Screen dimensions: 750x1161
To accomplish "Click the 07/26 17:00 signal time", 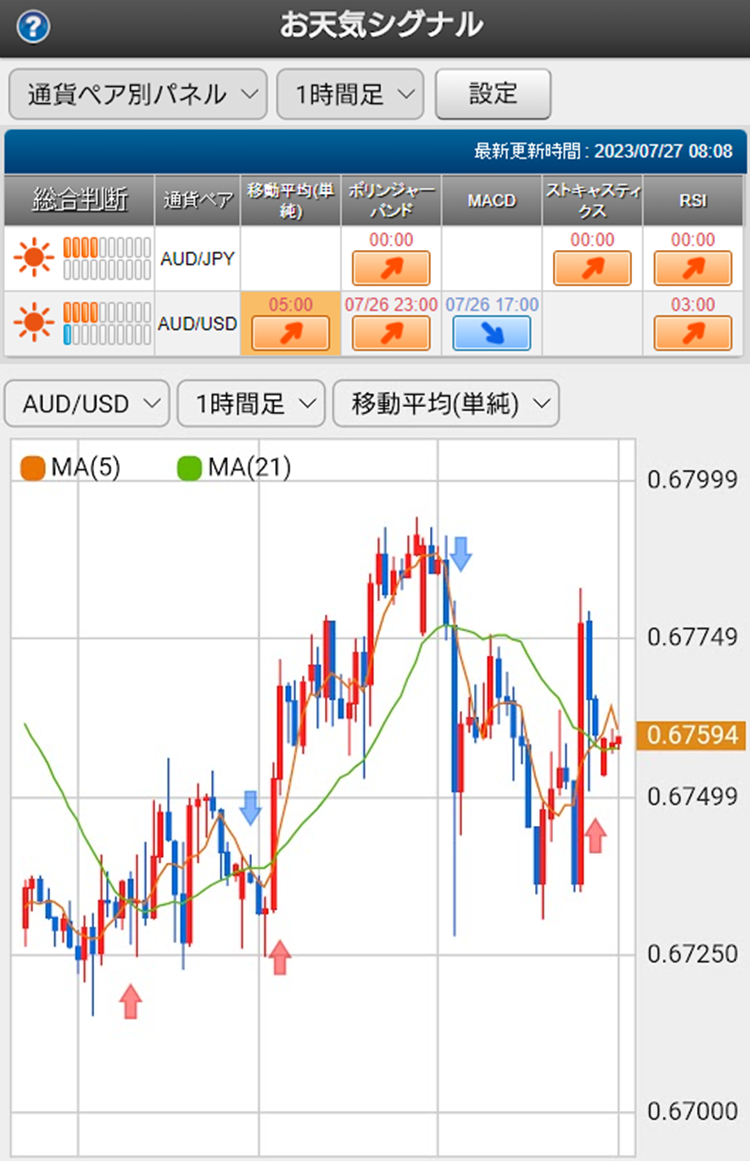I will [492, 304].
